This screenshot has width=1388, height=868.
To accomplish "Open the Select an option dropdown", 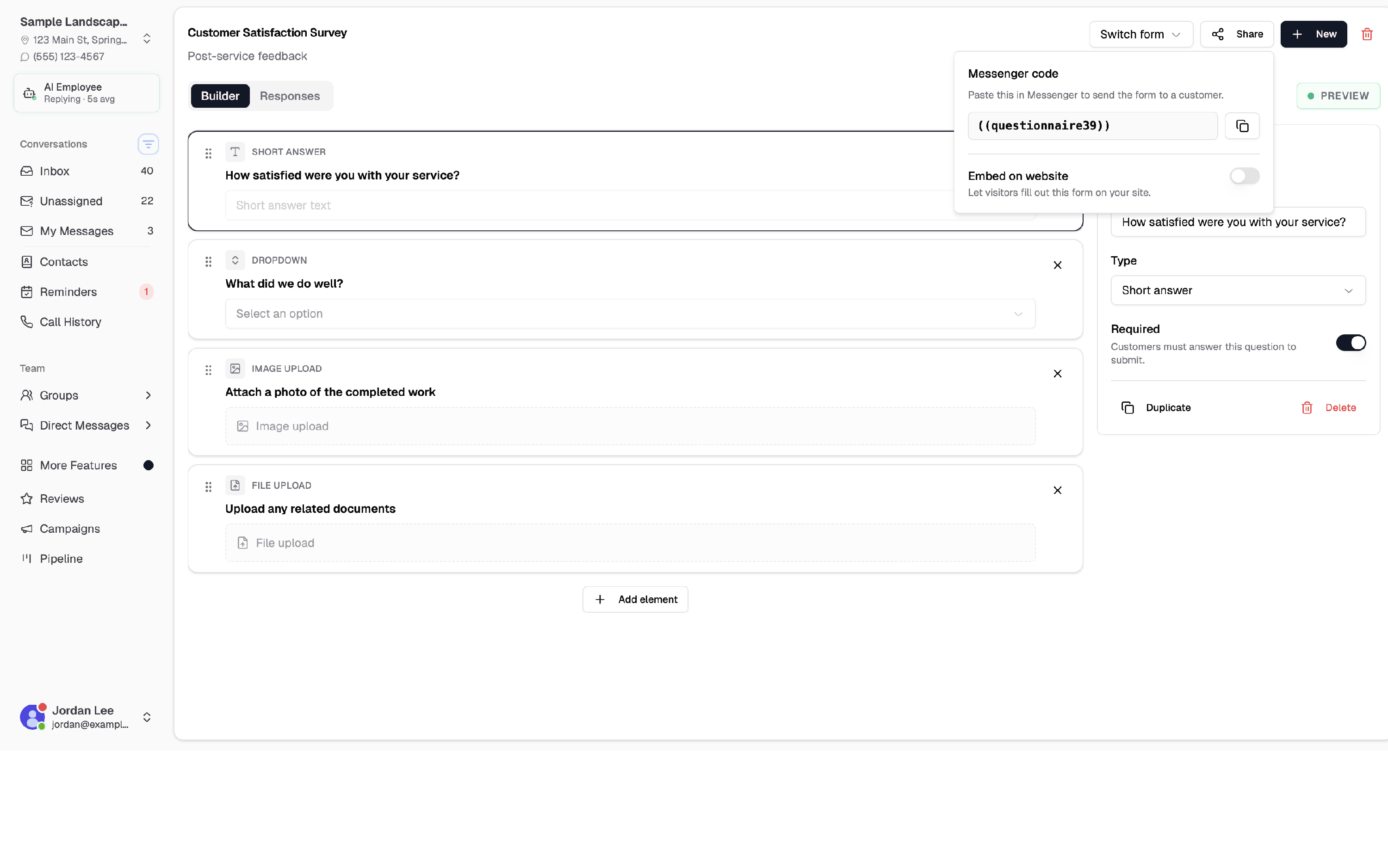I will click(630, 314).
